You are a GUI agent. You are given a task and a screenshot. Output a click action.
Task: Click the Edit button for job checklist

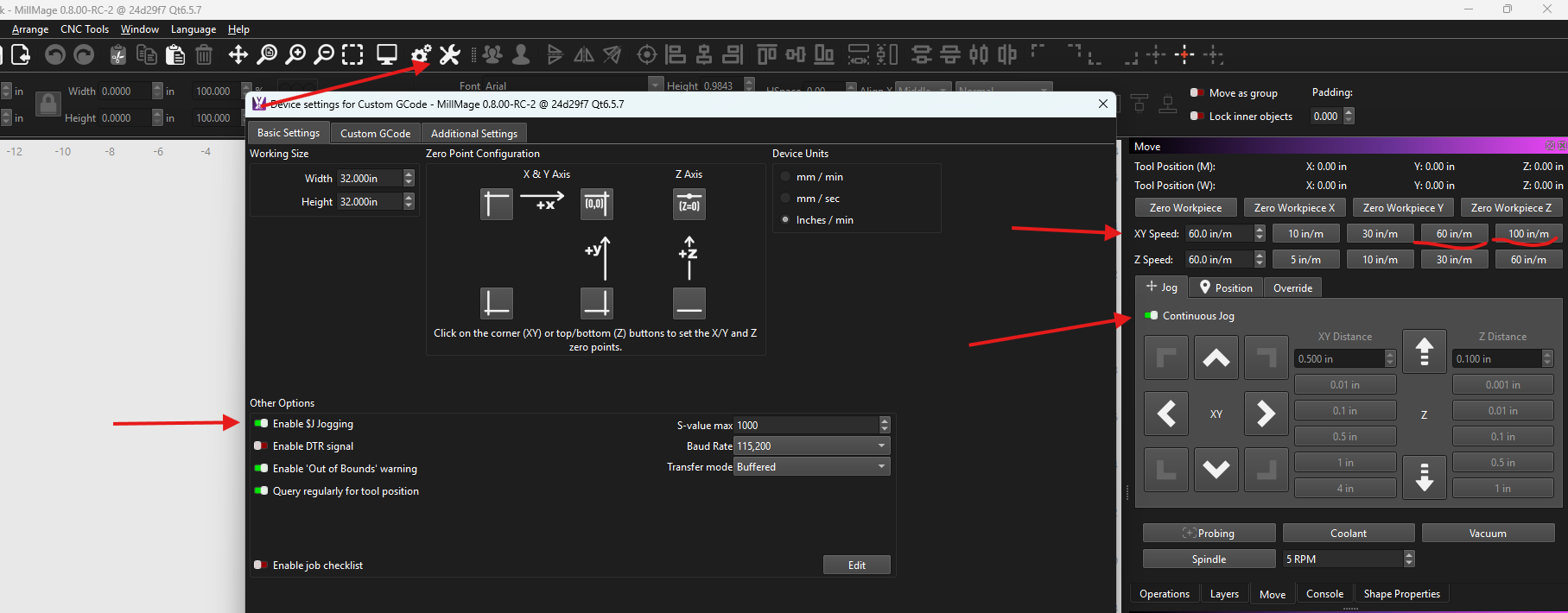[856, 565]
